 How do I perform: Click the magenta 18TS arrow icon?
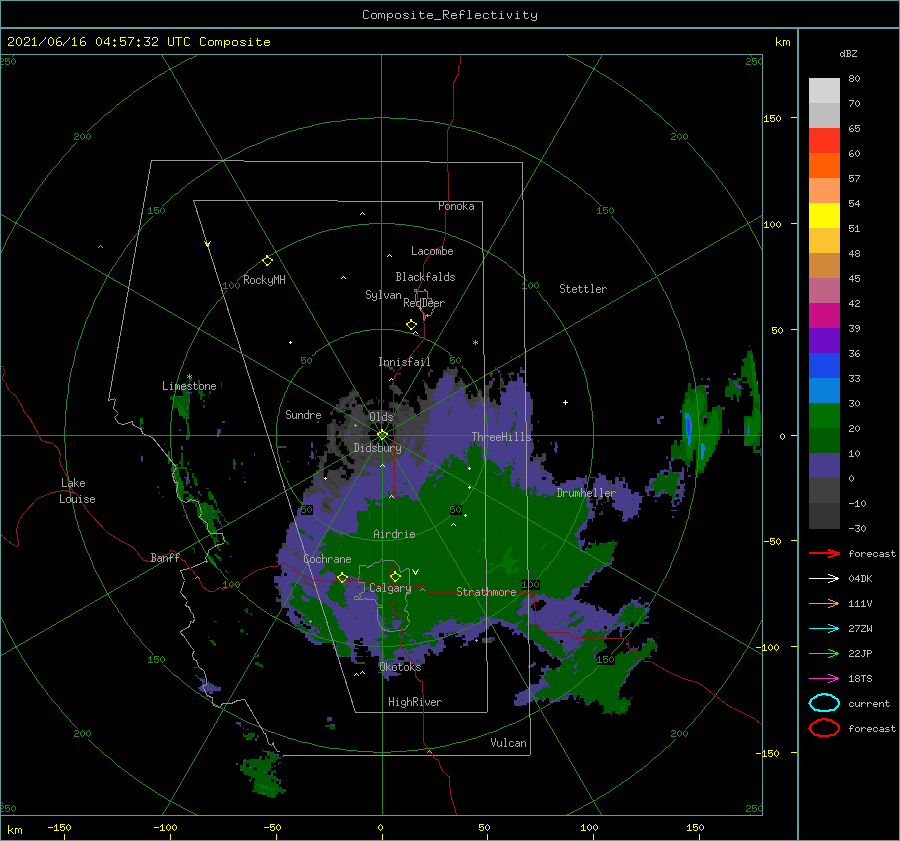point(824,679)
